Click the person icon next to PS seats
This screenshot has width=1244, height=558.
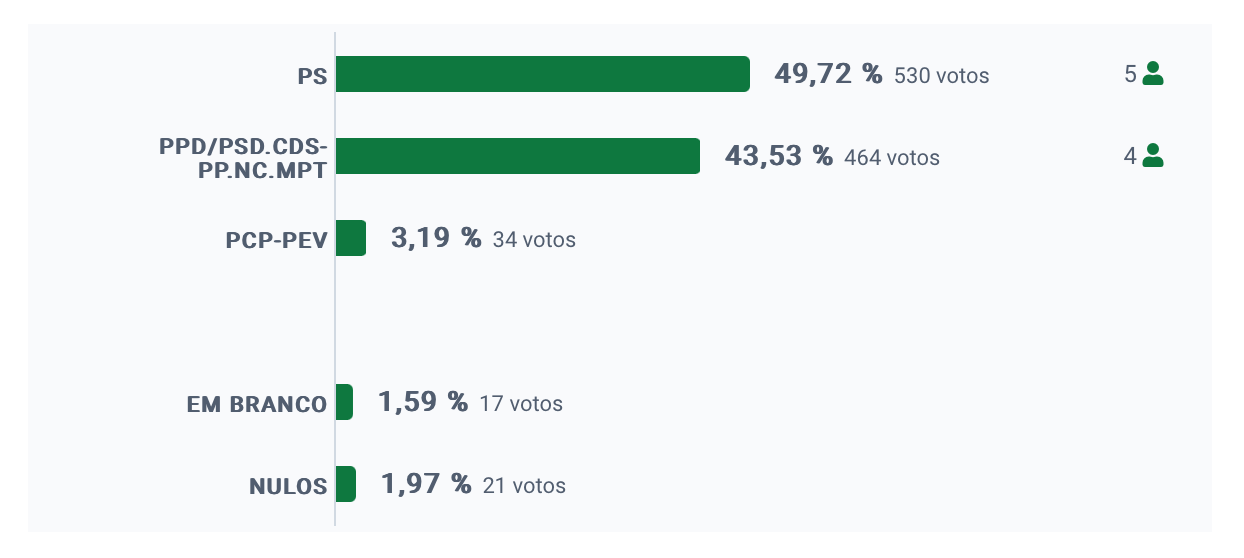coord(1153,74)
